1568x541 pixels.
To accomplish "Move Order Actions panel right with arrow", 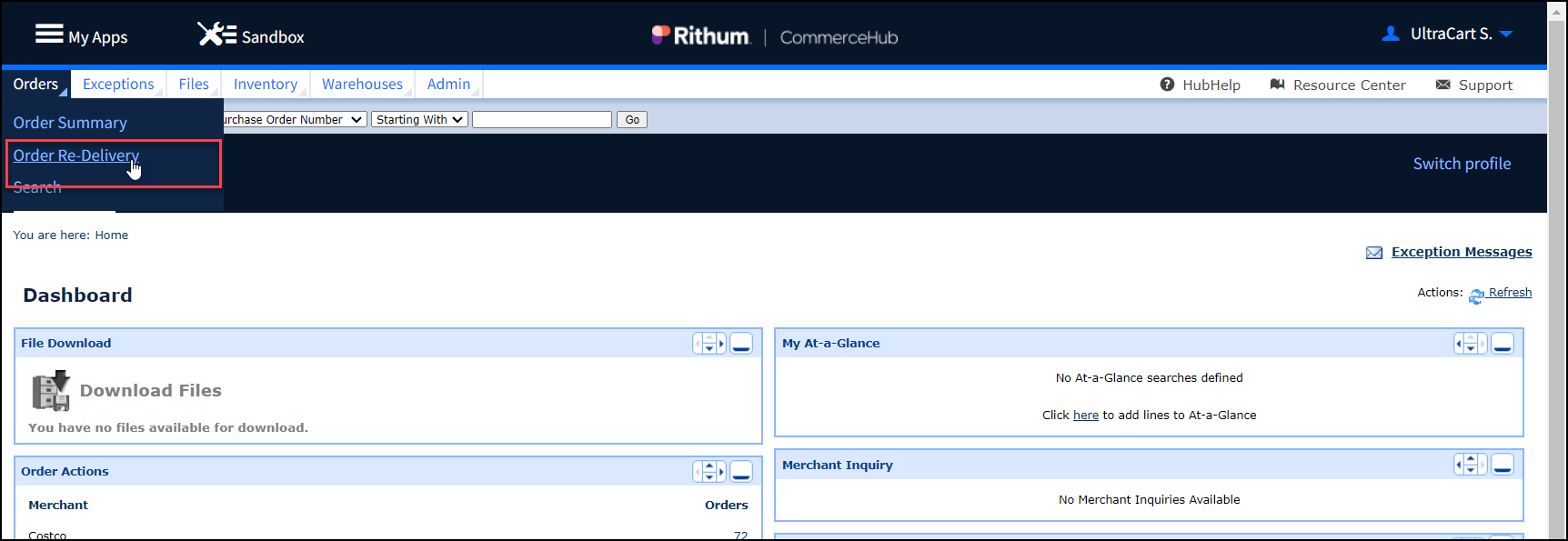I will (x=721, y=472).
